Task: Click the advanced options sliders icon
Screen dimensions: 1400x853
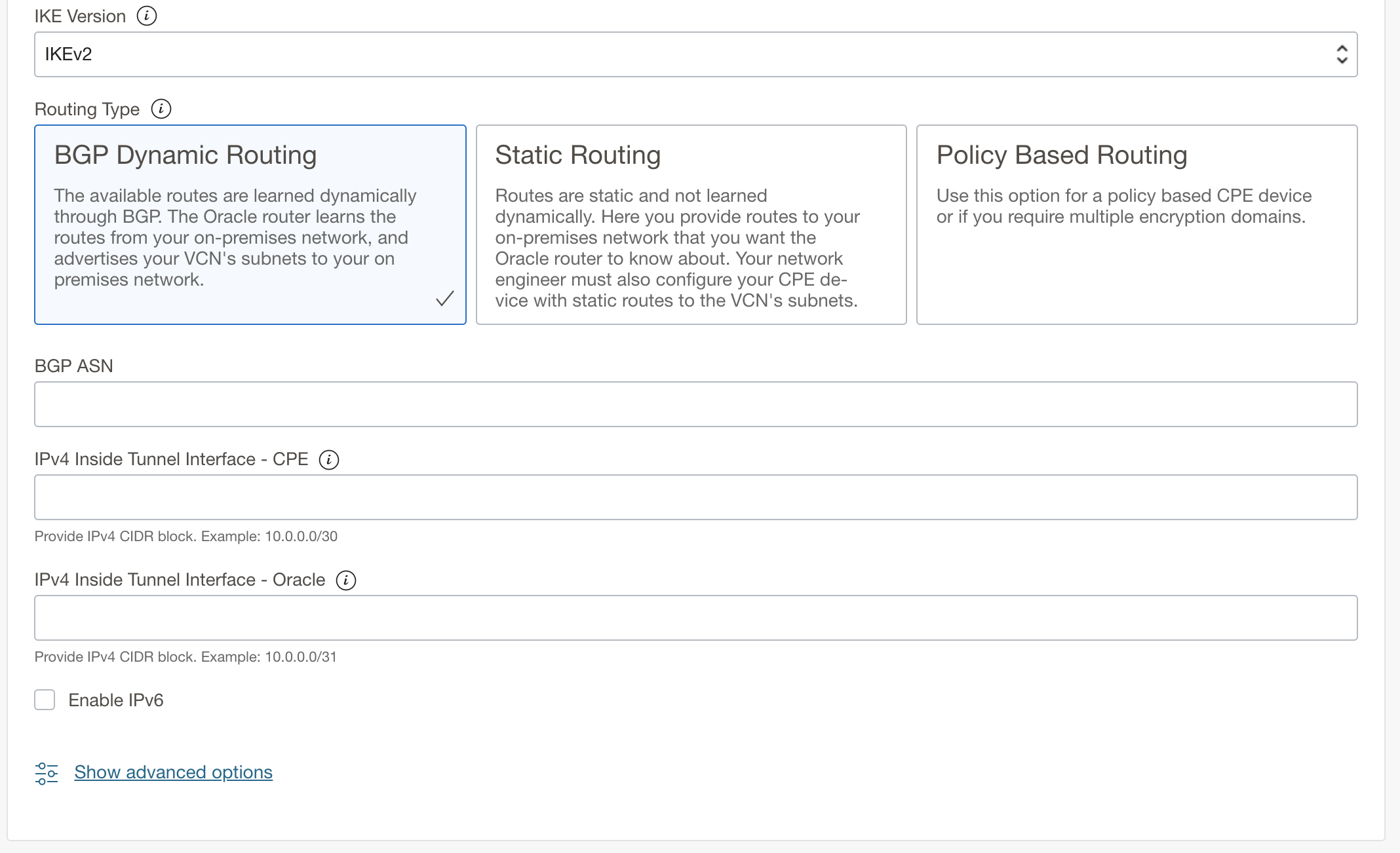Action: click(x=47, y=772)
